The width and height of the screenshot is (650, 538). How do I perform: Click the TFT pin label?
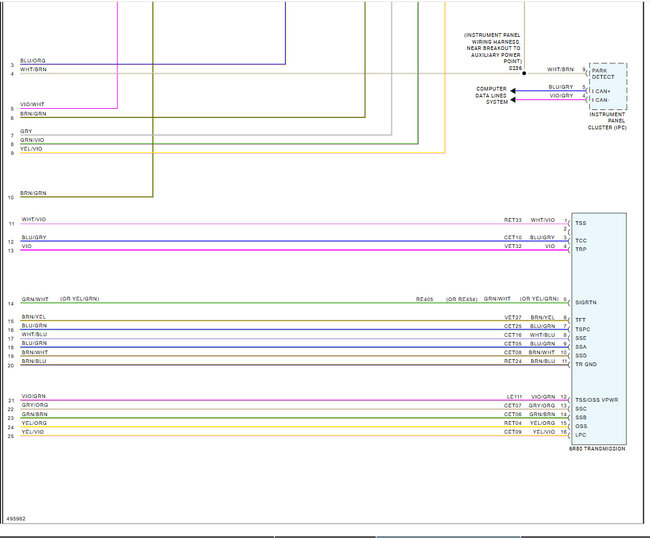tap(580, 320)
